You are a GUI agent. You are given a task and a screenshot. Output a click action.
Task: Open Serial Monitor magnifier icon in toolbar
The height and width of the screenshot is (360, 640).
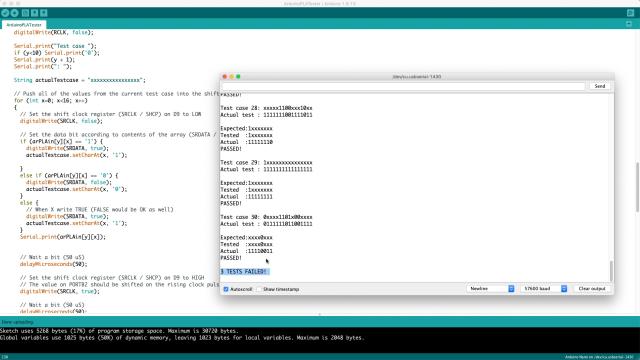(x=631, y=13)
